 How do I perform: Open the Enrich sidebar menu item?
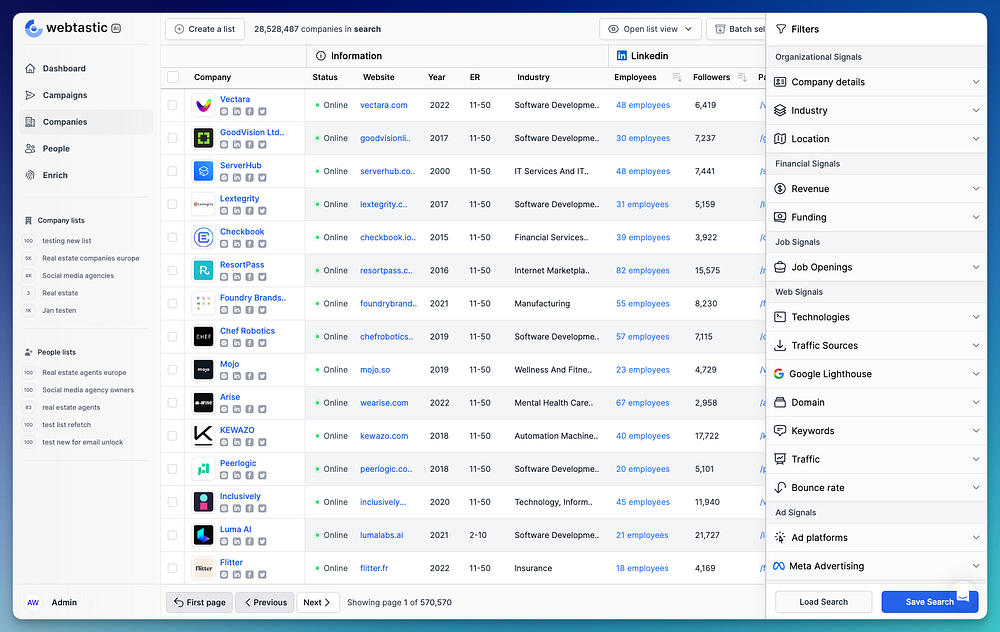click(x=55, y=175)
